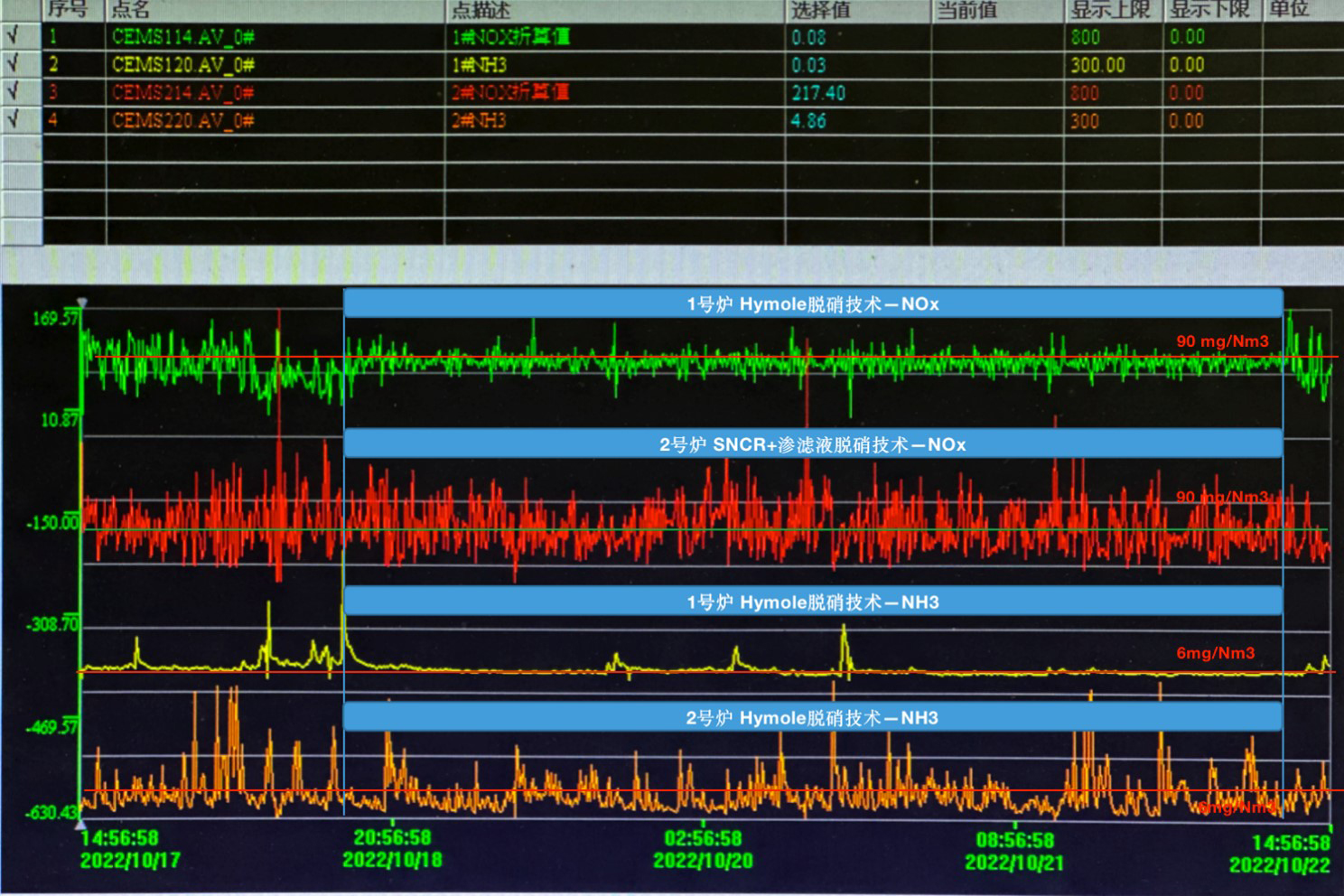Screen dimensions: 1344x896
Task: Click the -150.00 Y-axis label
Action: [52, 523]
